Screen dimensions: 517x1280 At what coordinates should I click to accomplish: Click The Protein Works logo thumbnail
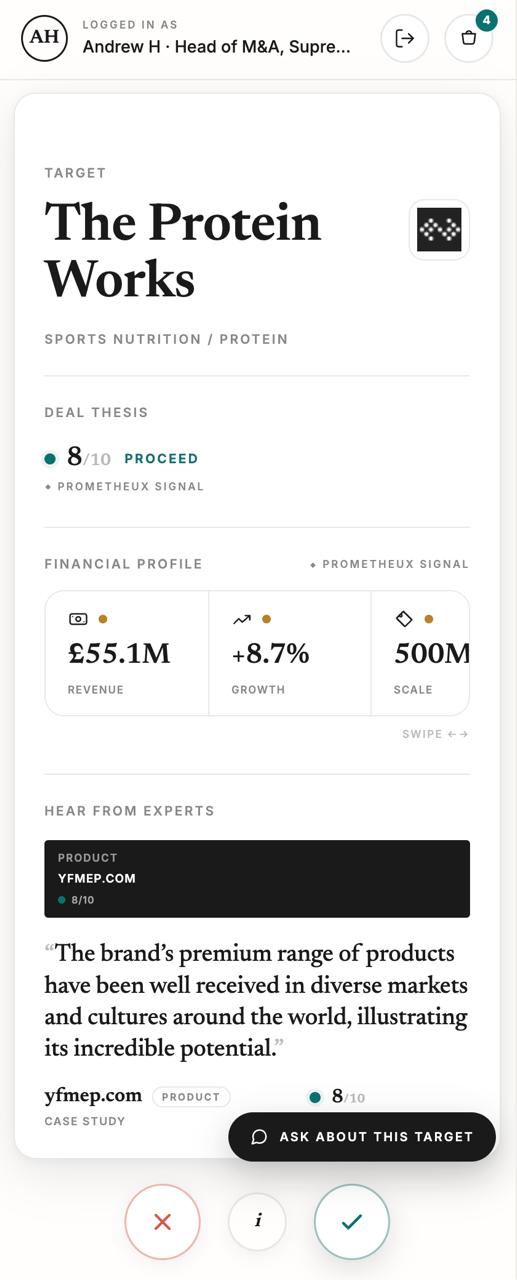pos(439,230)
